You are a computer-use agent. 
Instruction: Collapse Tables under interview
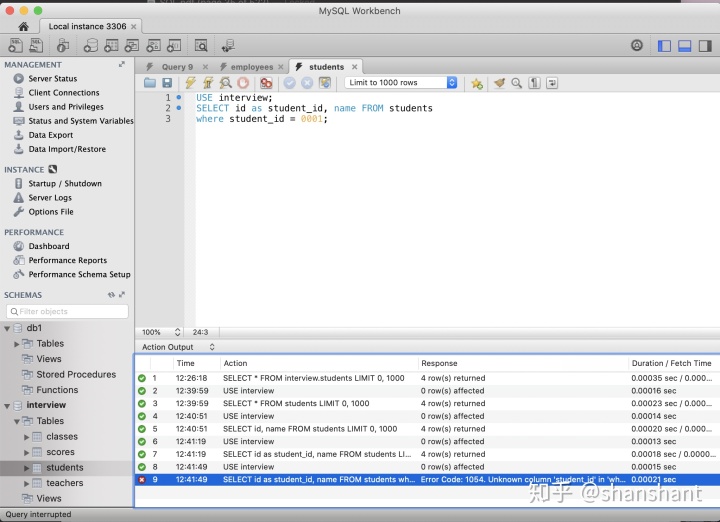pyautogui.click(x=17, y=421)
